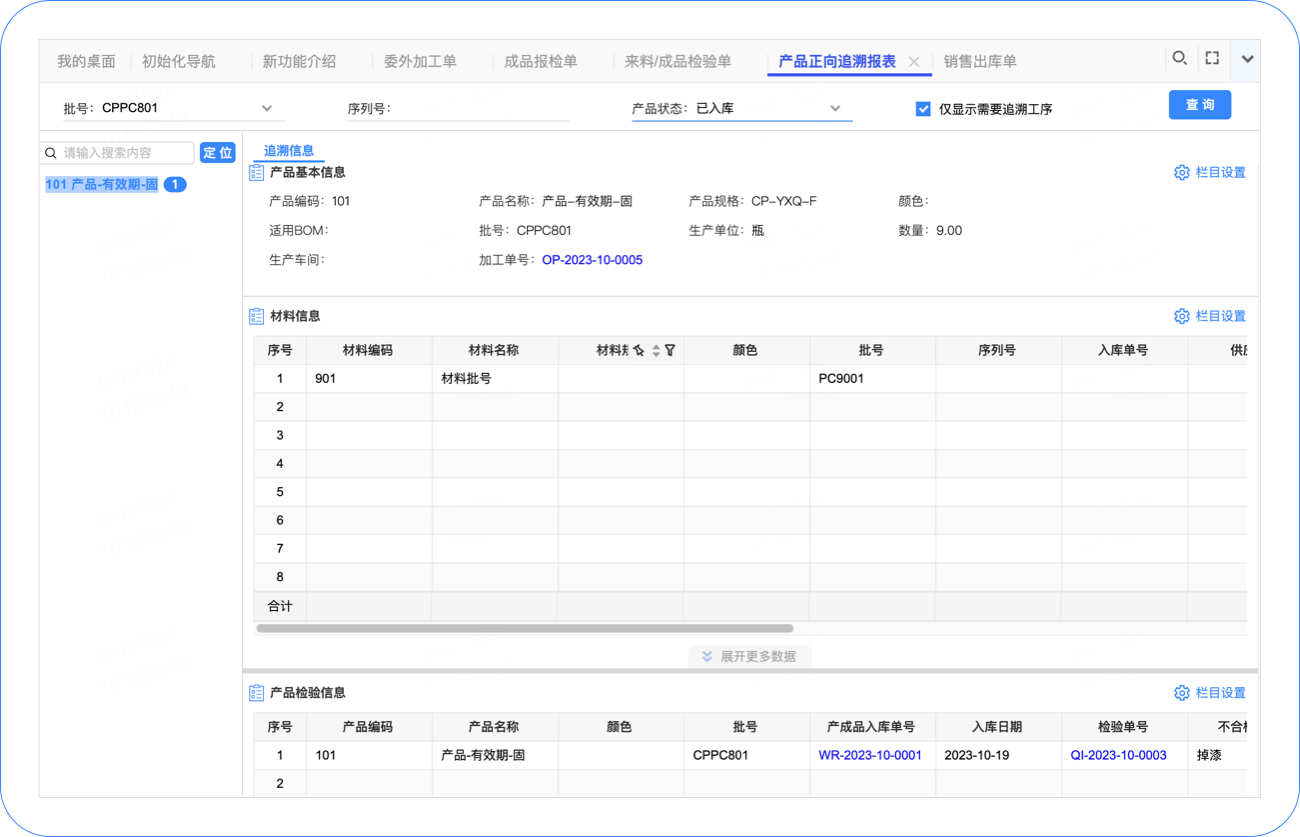Image resolution: width=1300 pixels, height=837 pixels.
Task: Open the 批号 dropdown
Action: coord(266,109)
